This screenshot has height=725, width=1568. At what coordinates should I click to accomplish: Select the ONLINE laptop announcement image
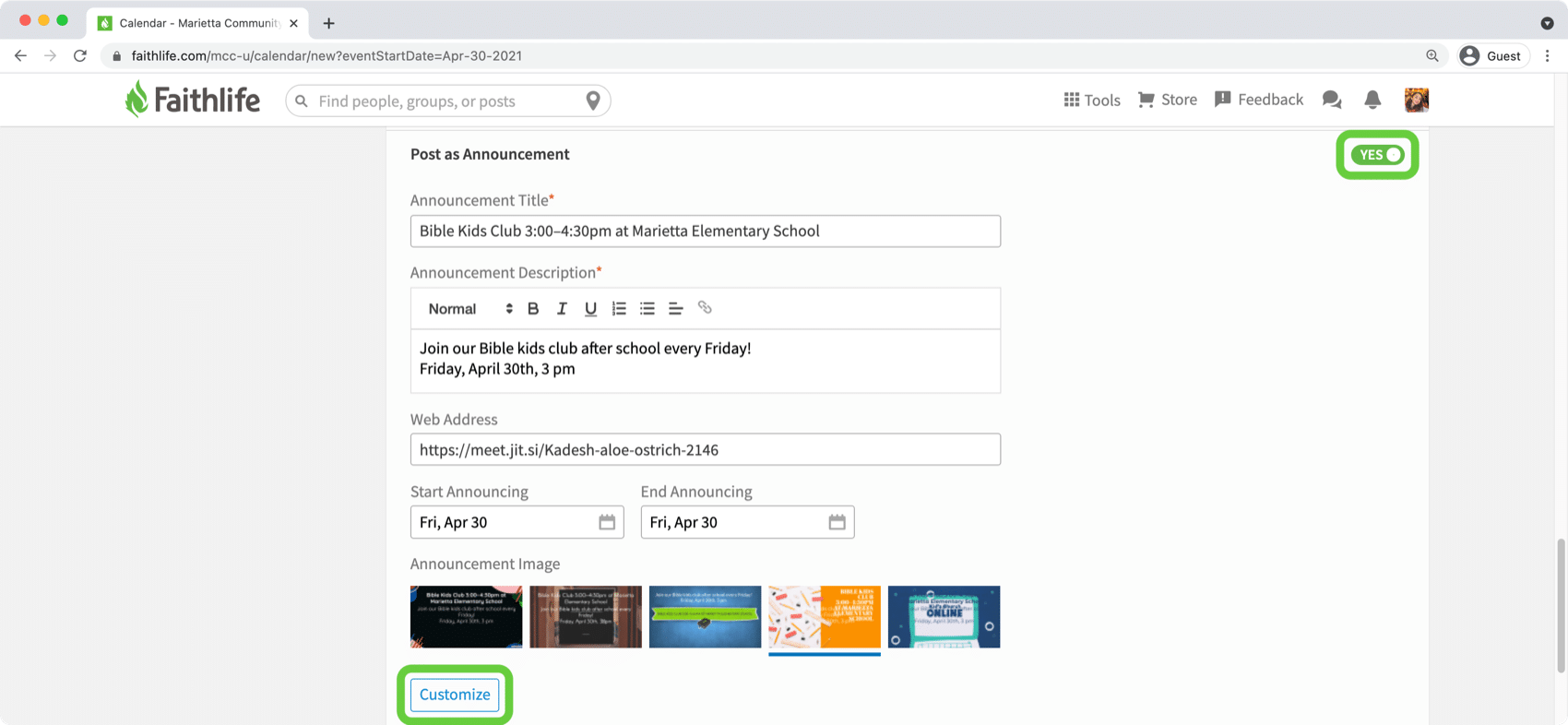click(x=944, y=616)
